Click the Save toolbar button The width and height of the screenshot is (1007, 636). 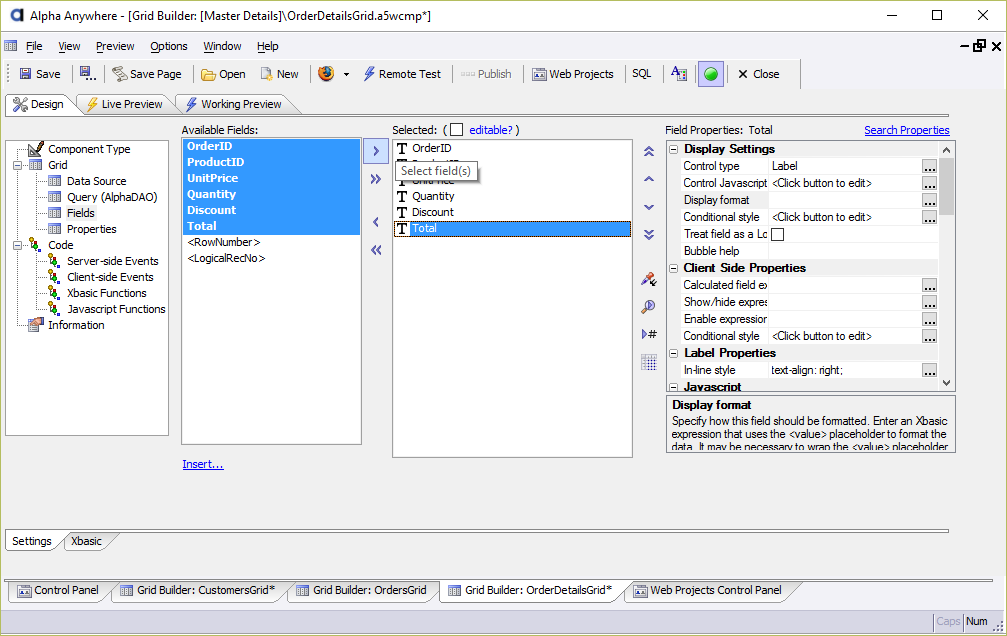40,74
